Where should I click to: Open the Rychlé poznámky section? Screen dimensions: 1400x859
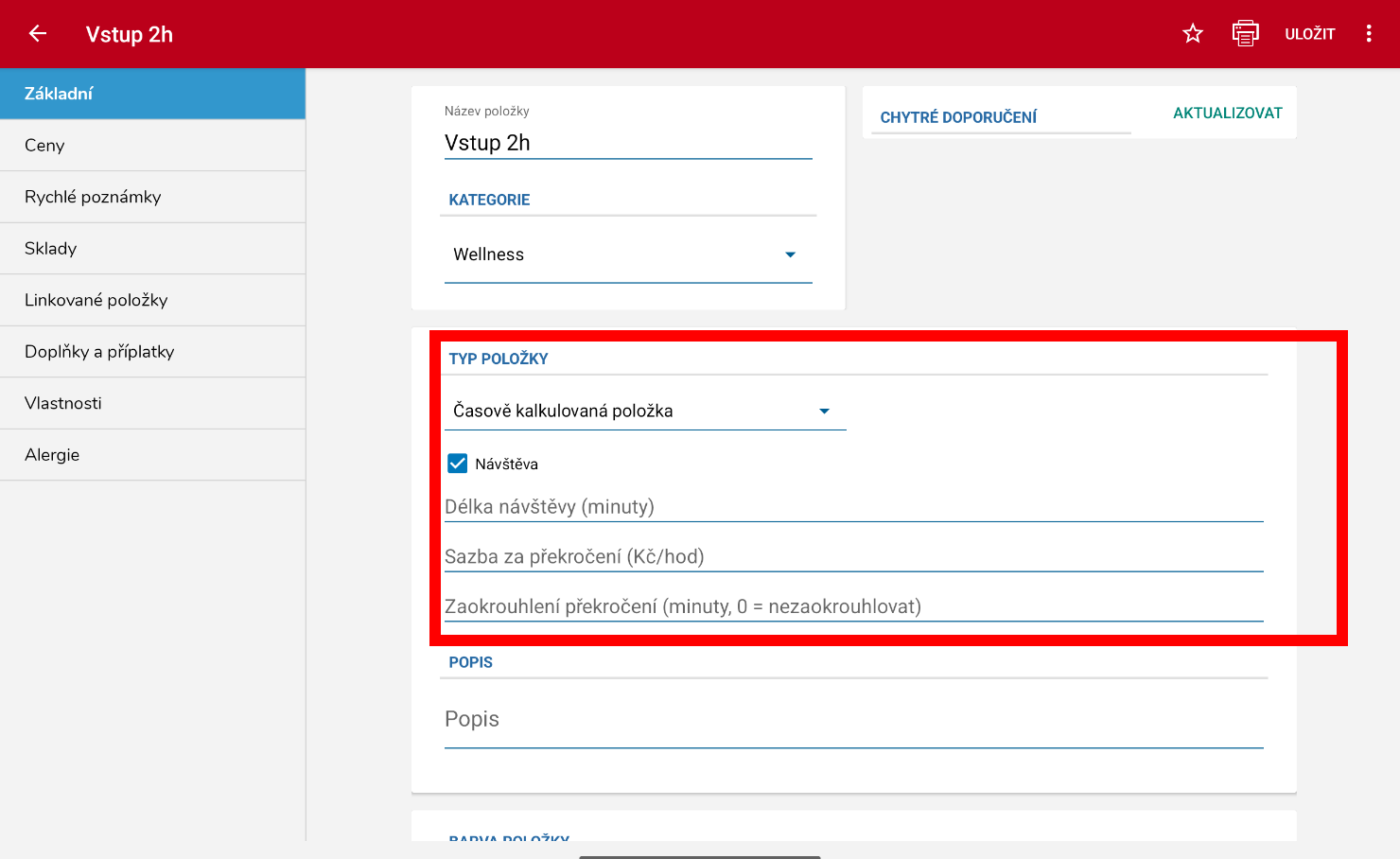pyautogui.click(x=152, y=197)
